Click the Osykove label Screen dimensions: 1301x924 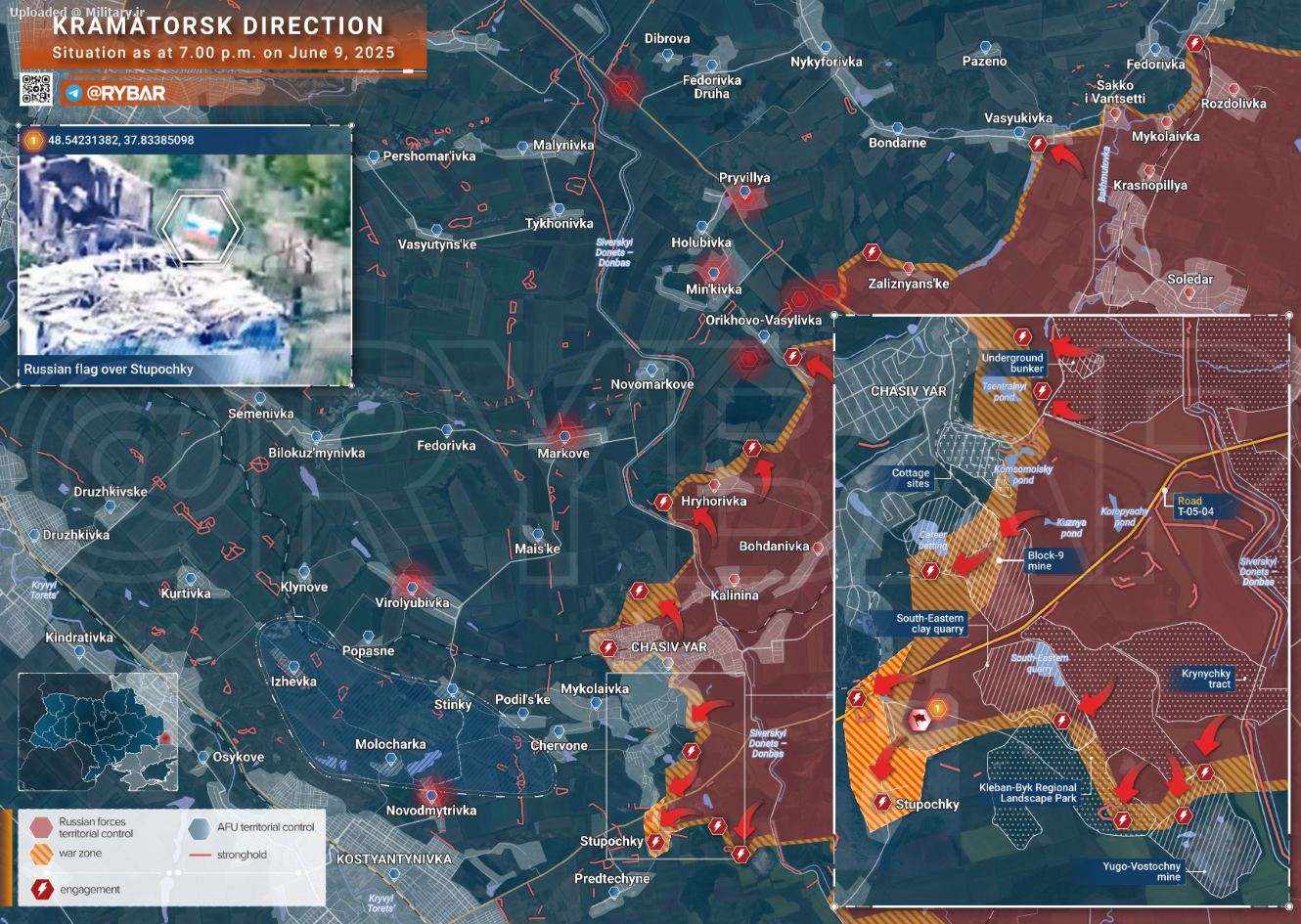239,757
